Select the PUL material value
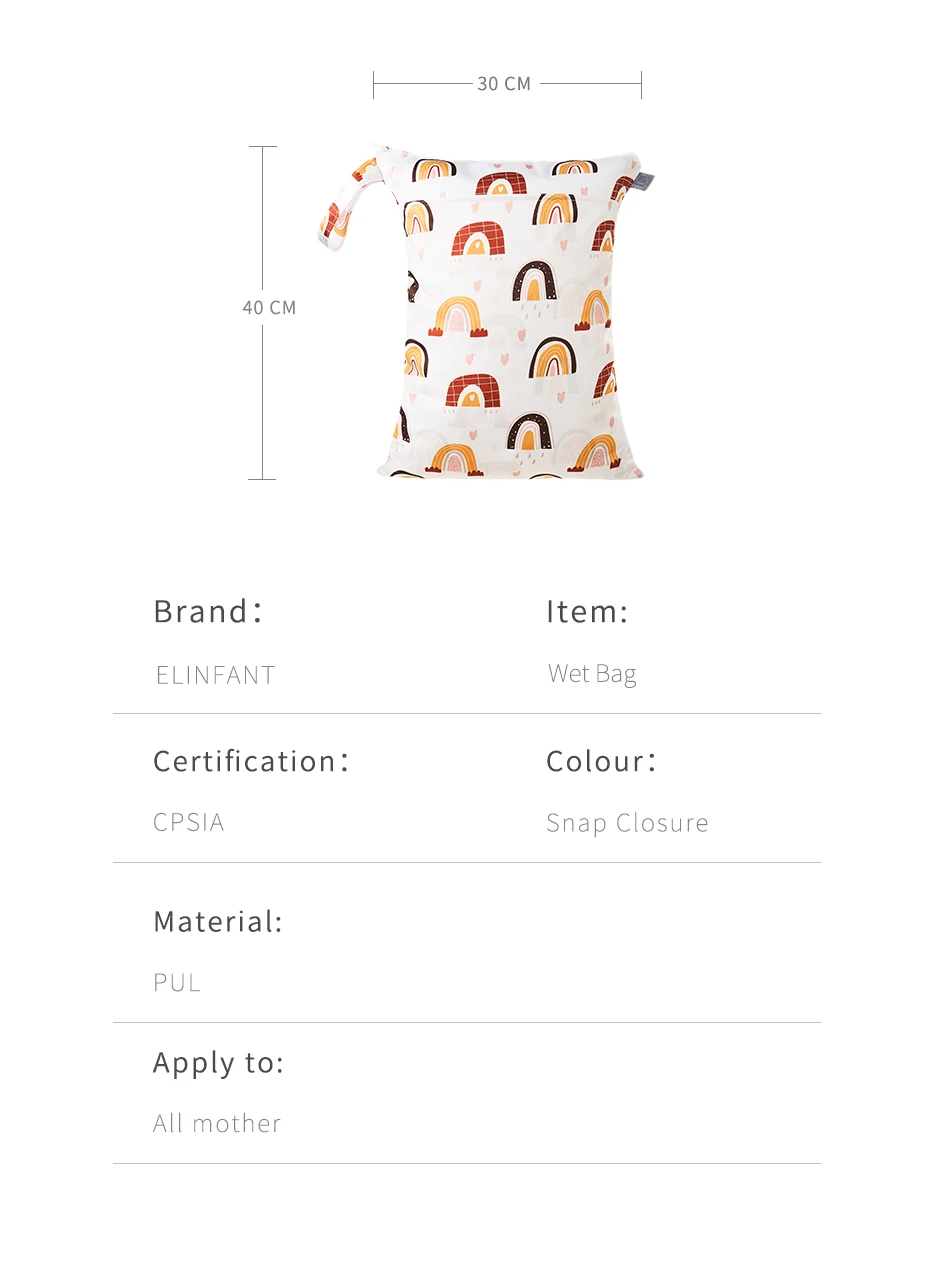This screenshot has width=950, height=1272. (177, 983)
